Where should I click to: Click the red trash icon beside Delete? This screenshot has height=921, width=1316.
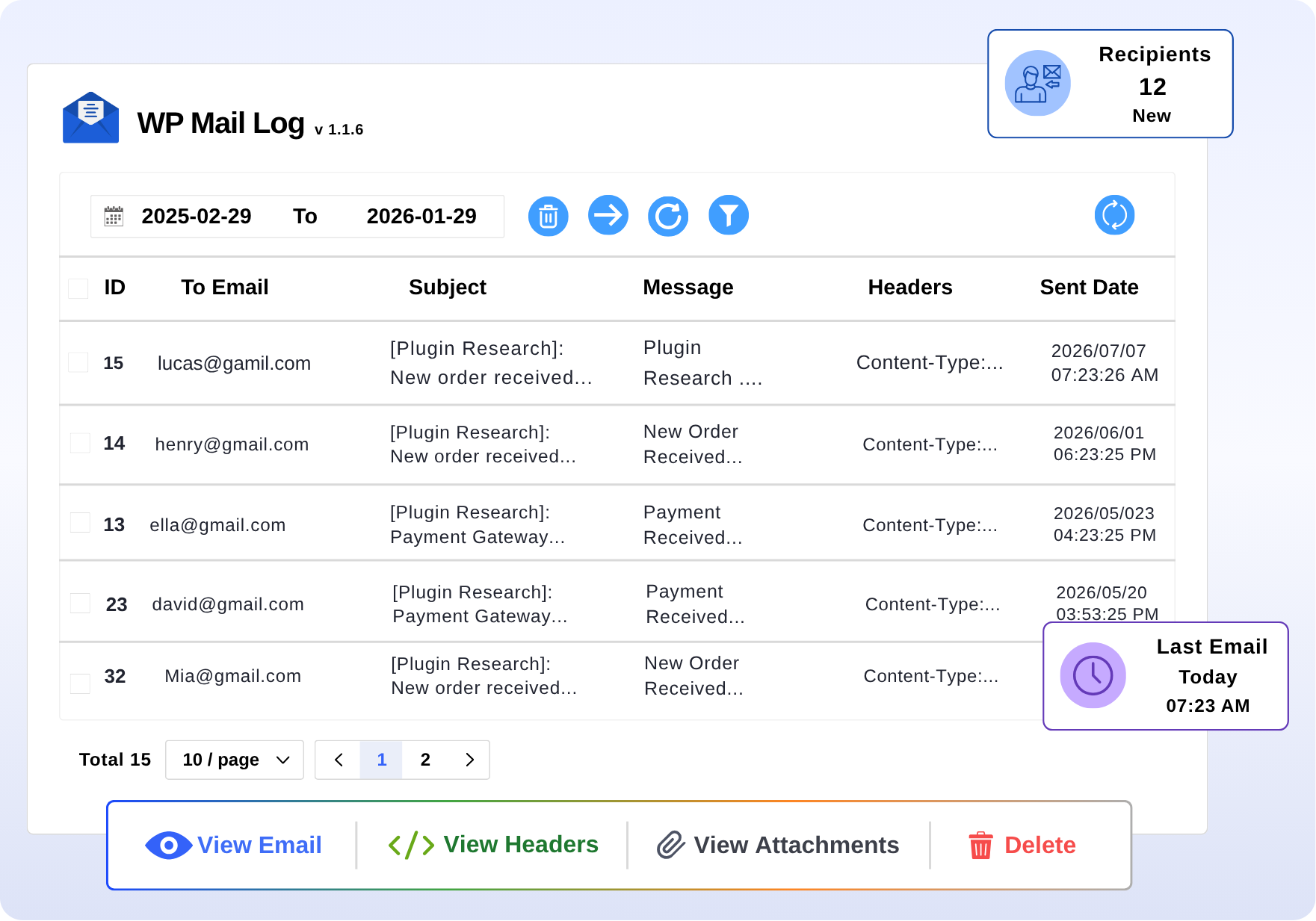coord(980,846)
